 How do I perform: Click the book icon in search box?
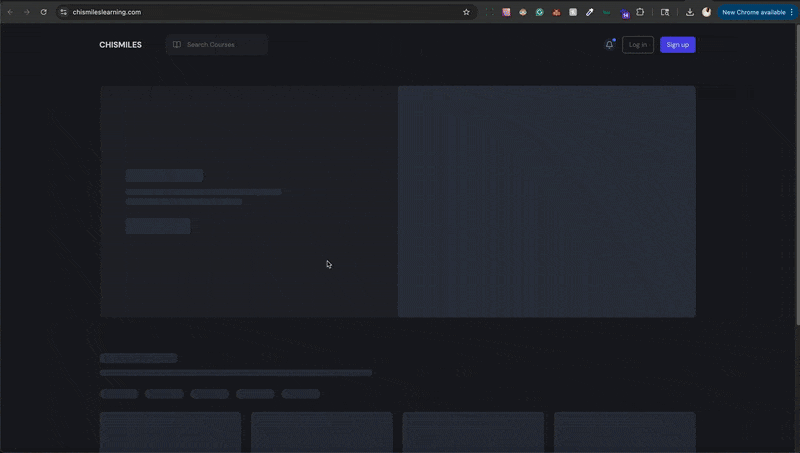click(177, 45)
